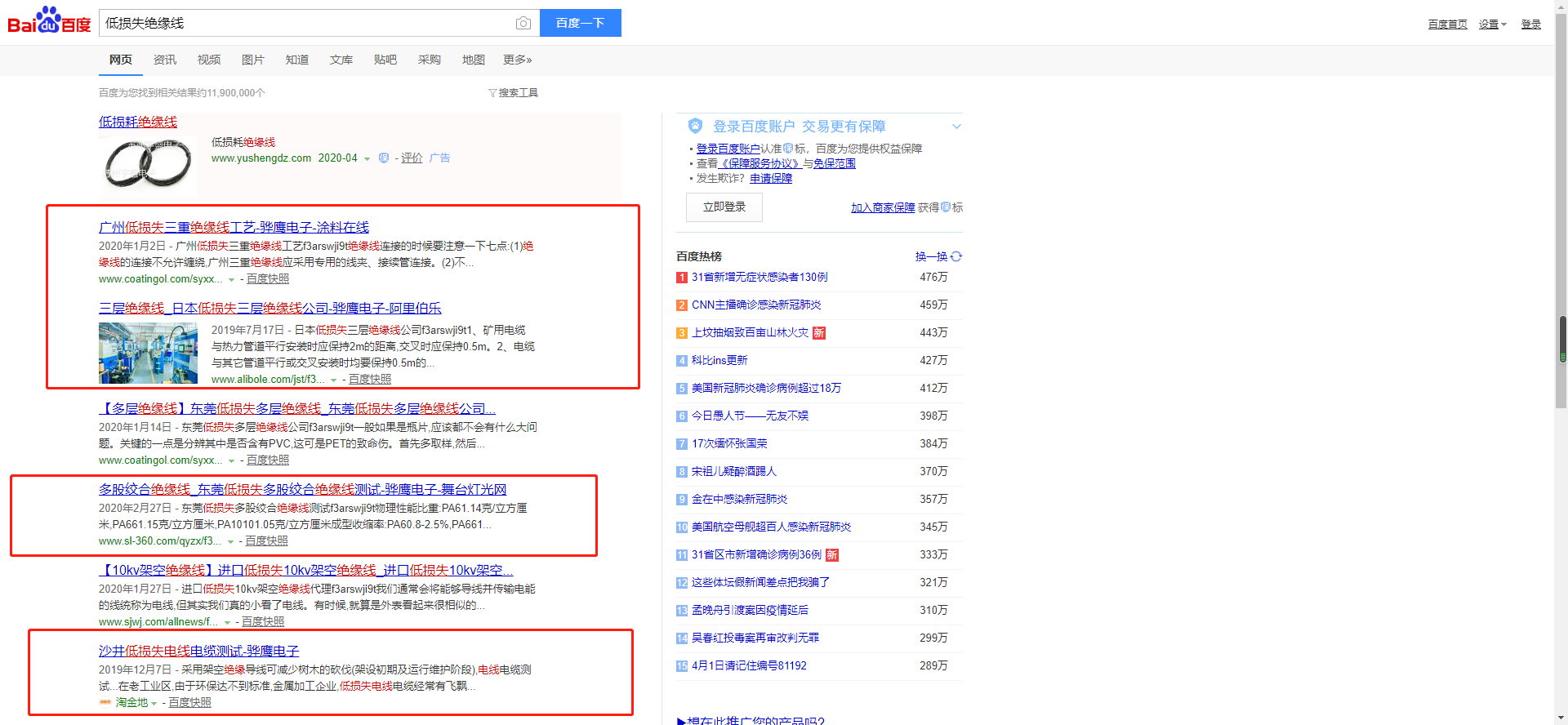Click the 新 badge beside 上坟抽烟致百亩山林火灾
Image resolution: width=1568 pixels, height=725 pixels.
[x=819, y=332]
